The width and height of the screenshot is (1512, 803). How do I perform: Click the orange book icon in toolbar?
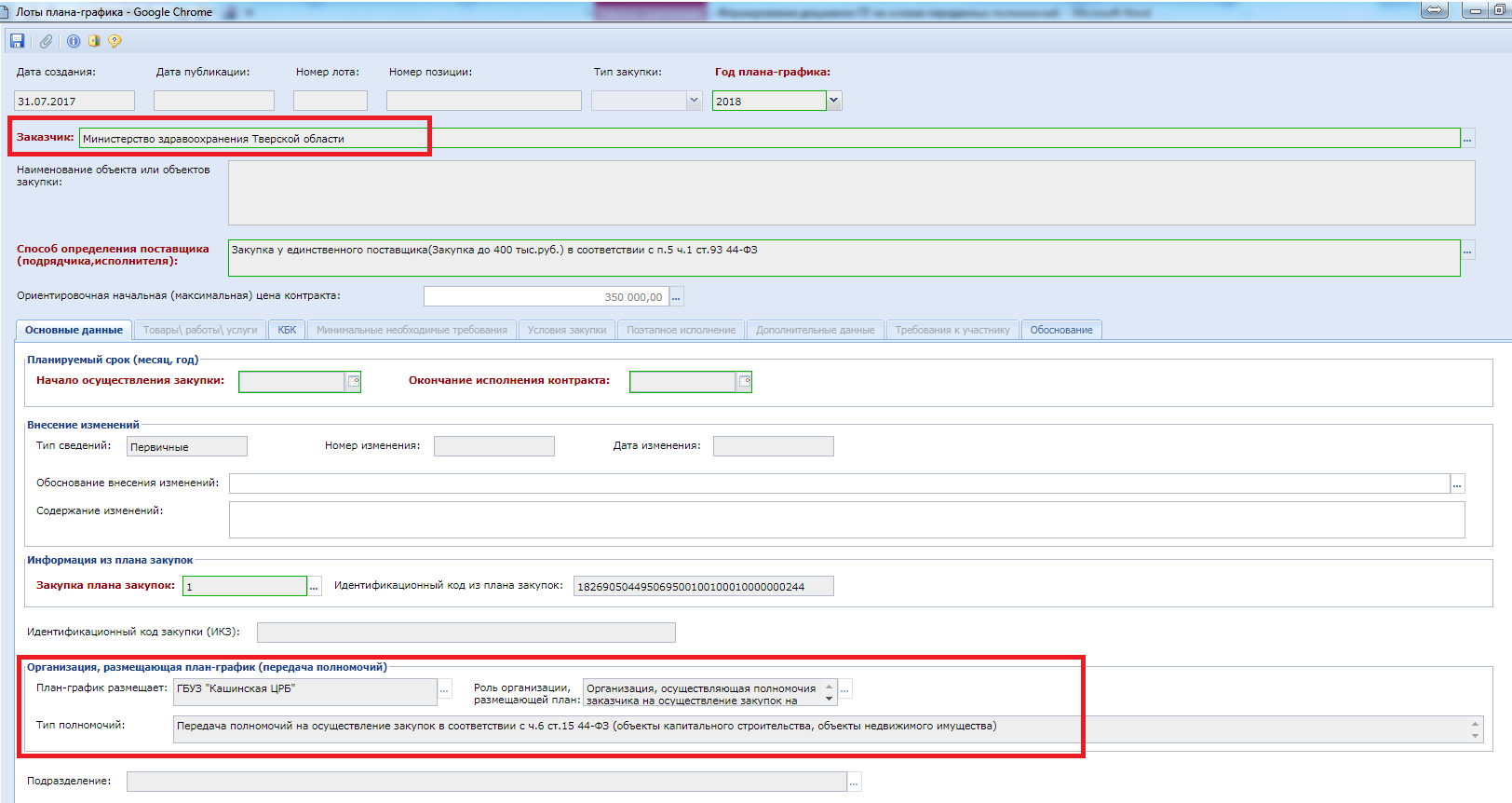(94, 41)
